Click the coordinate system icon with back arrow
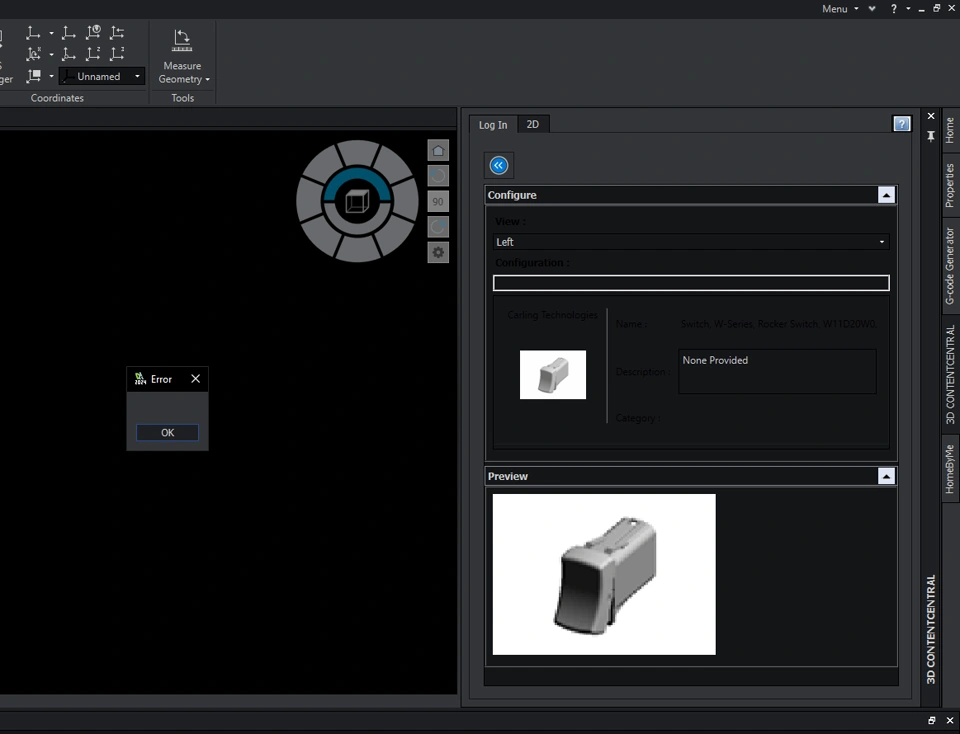 pyautogui.click(x=117, y=33)
